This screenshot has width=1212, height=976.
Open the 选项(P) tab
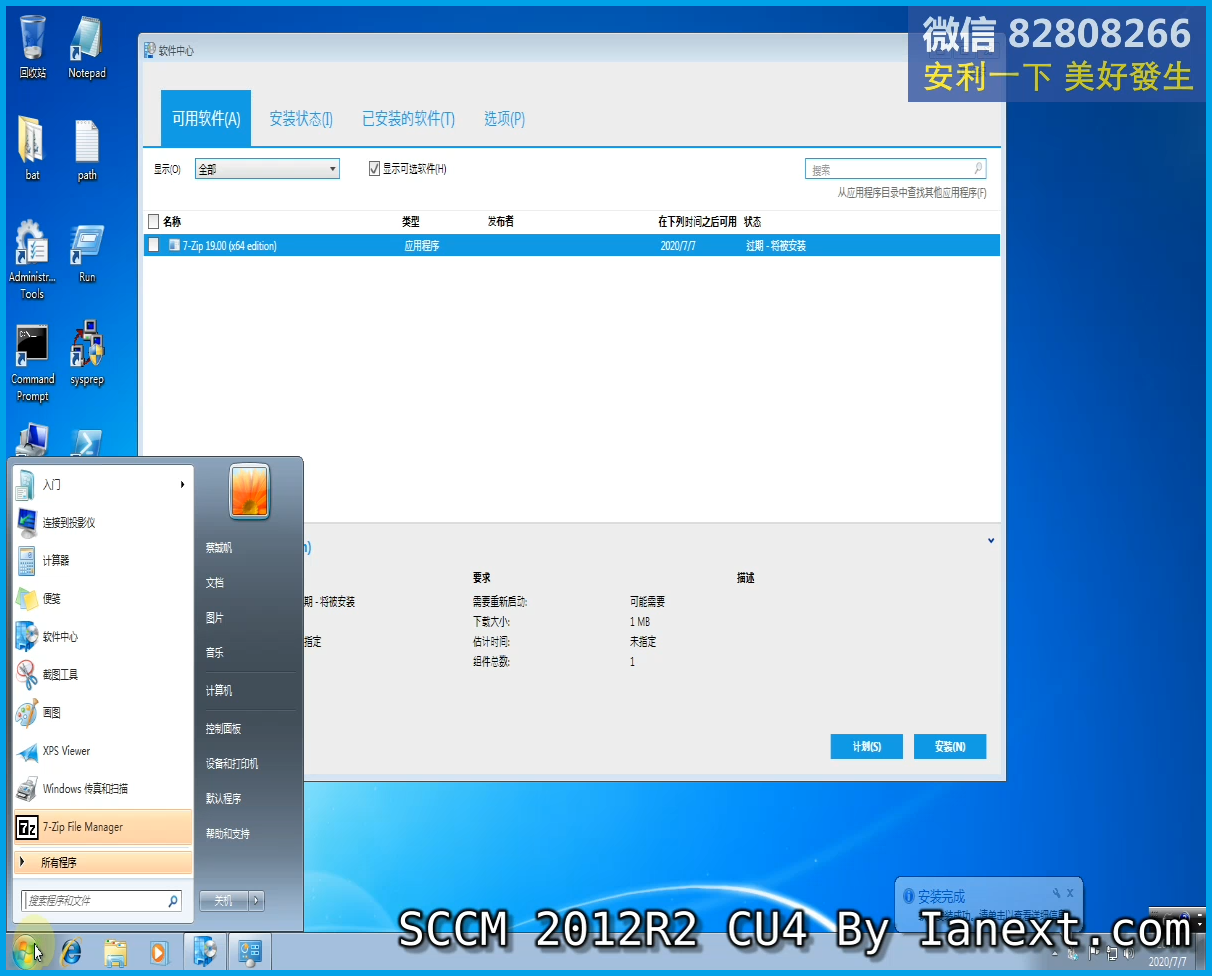(504, 119)
